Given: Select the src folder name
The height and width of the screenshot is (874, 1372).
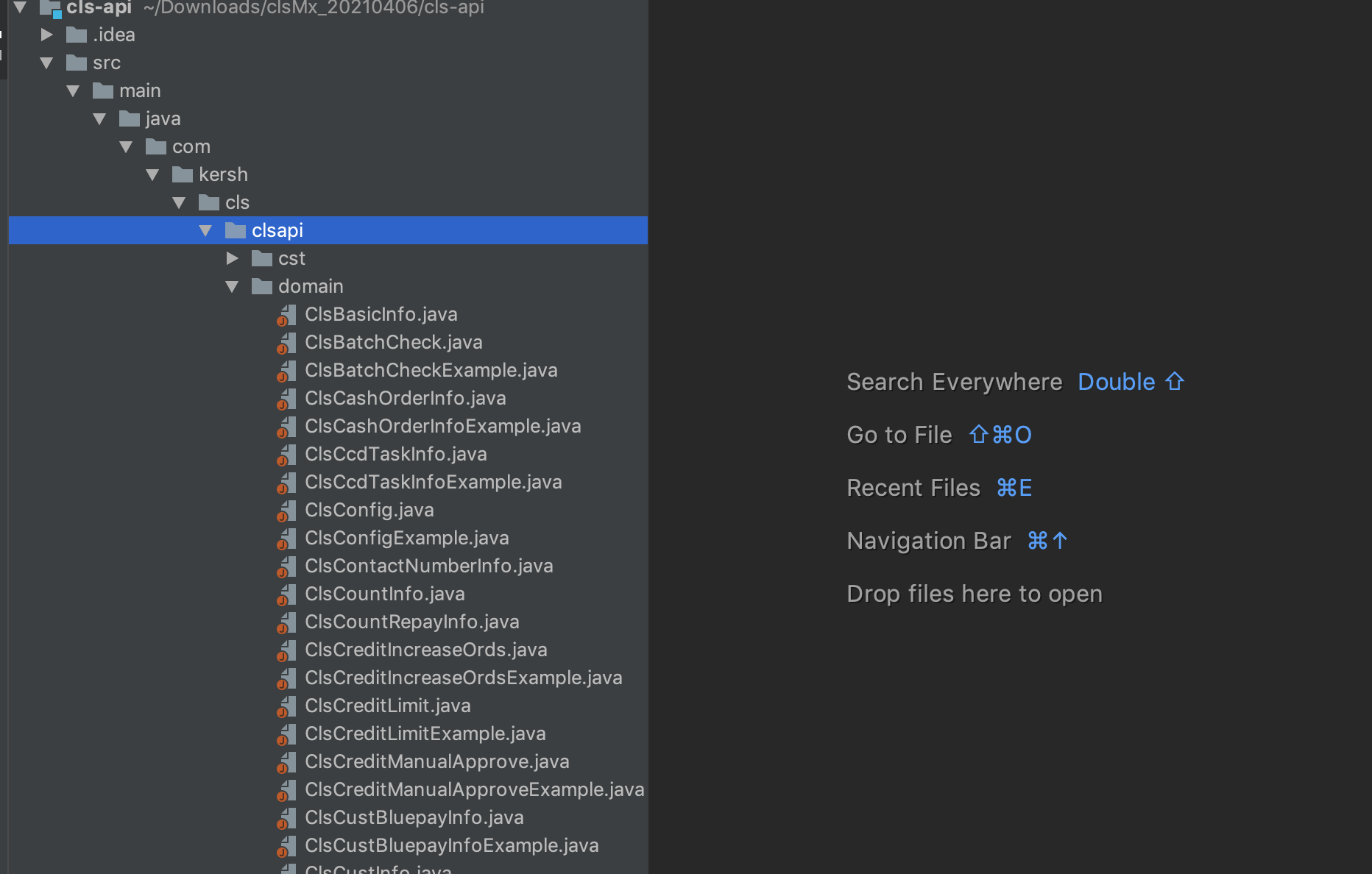Looking at the screenshot, I should [107, 63].
